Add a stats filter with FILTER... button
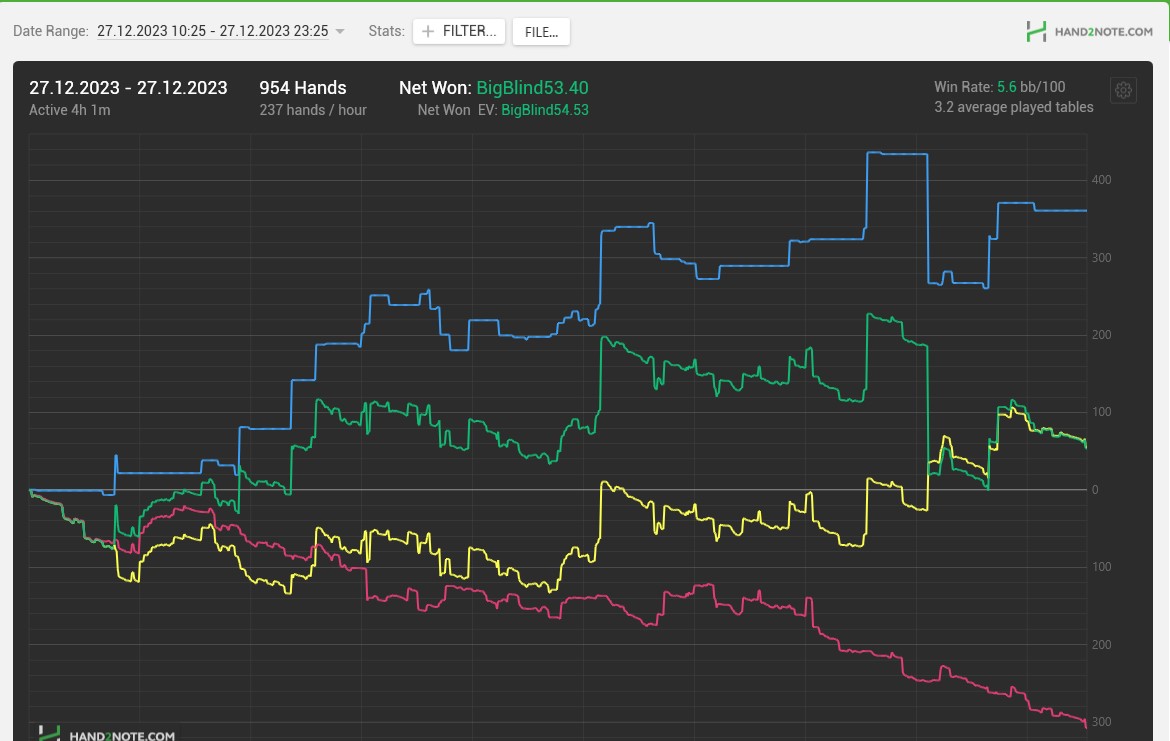The width and height of the screenshot is (1170, 741). tap(459, 31)
